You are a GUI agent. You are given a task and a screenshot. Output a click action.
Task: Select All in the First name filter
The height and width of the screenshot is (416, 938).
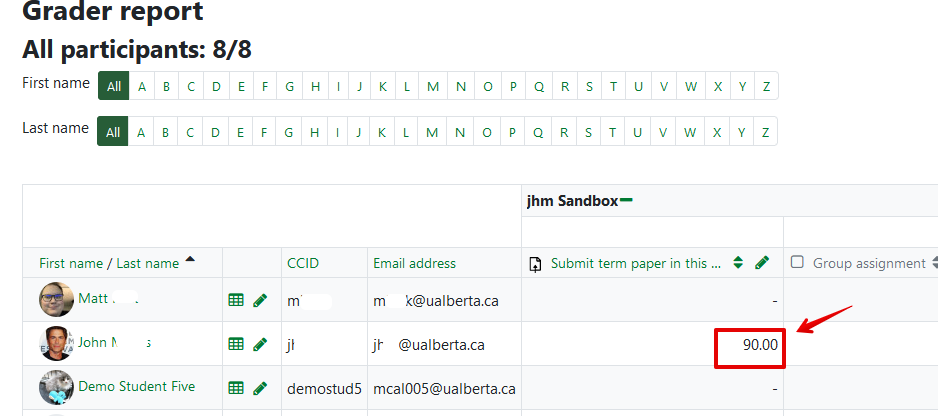pos(113,86)
